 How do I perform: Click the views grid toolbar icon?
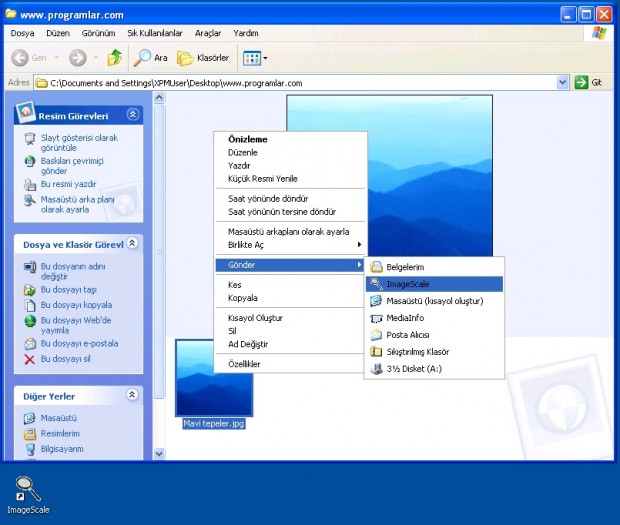(x=252, y=59)
